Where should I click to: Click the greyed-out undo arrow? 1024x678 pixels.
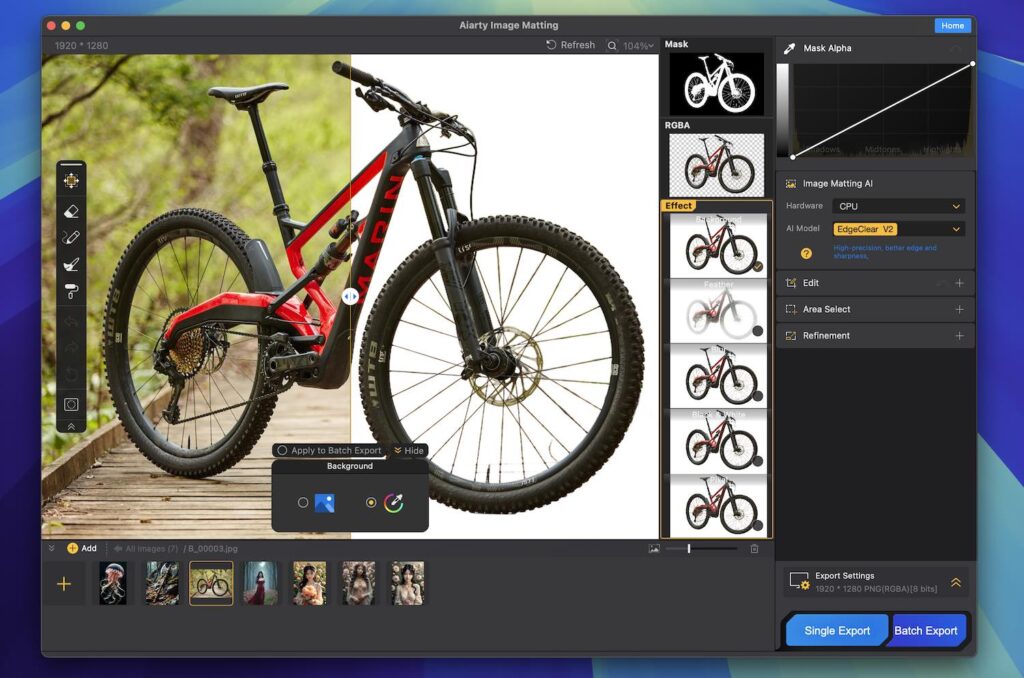click(x=71, y=321)
